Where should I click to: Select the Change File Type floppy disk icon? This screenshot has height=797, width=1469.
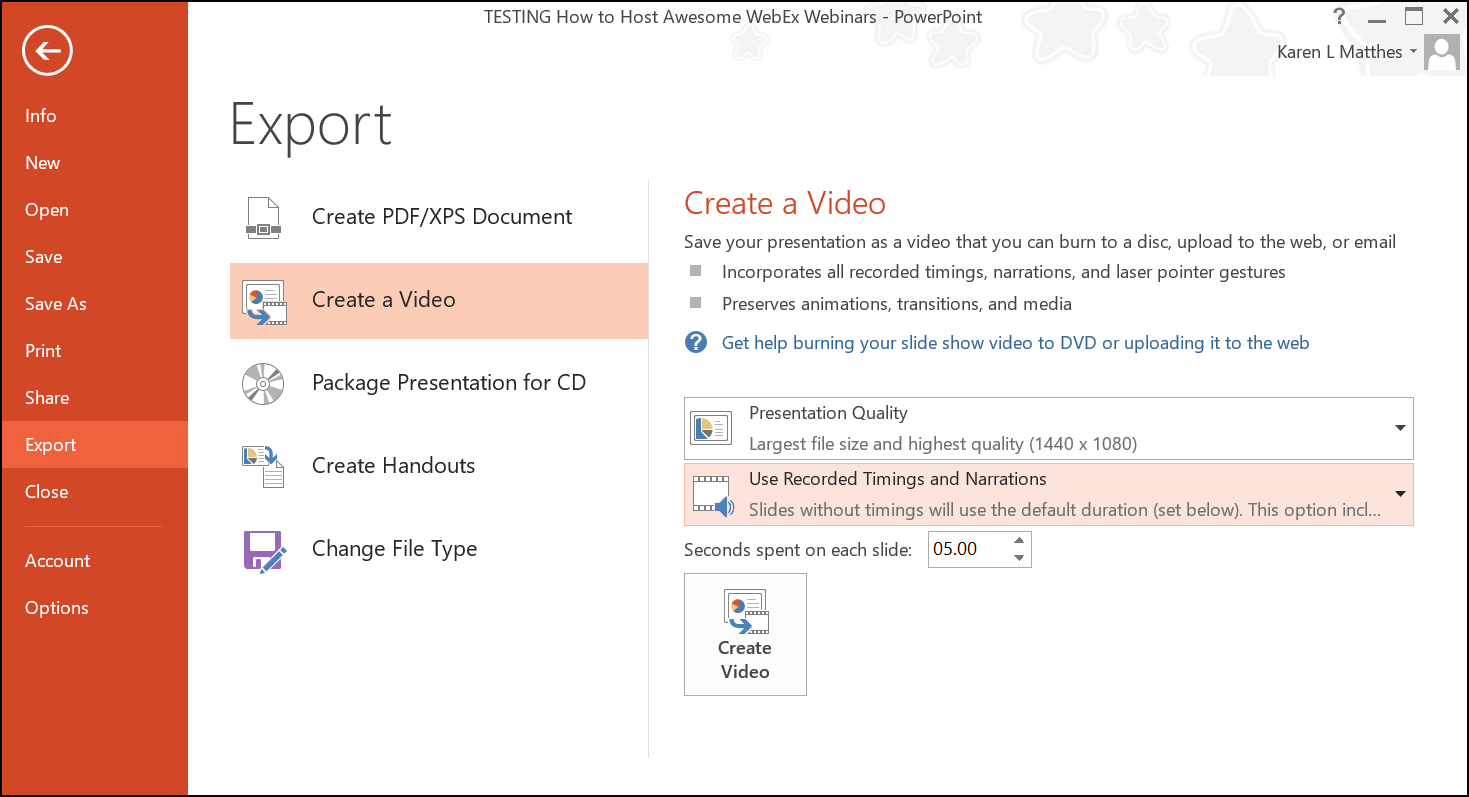[262, 549]
